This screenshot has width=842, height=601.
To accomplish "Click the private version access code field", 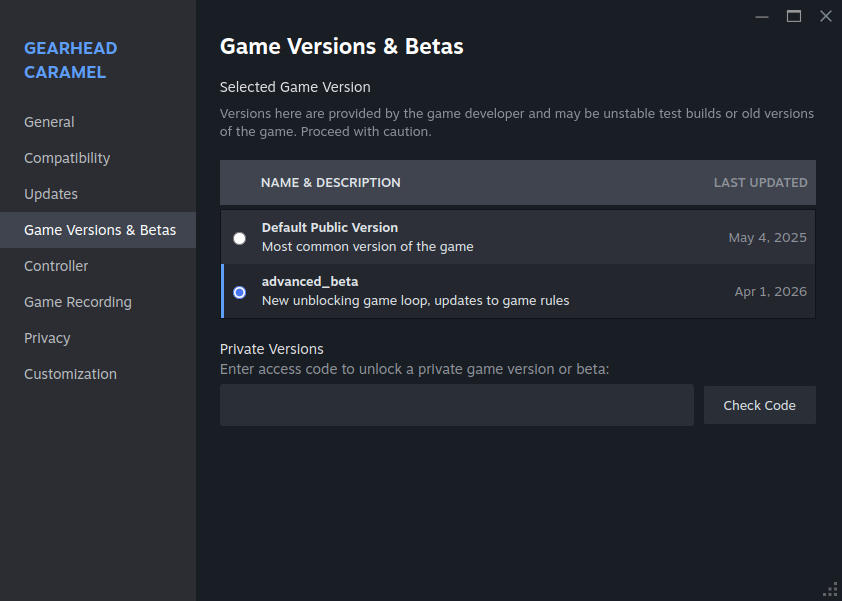I will [x=456, y=405].
